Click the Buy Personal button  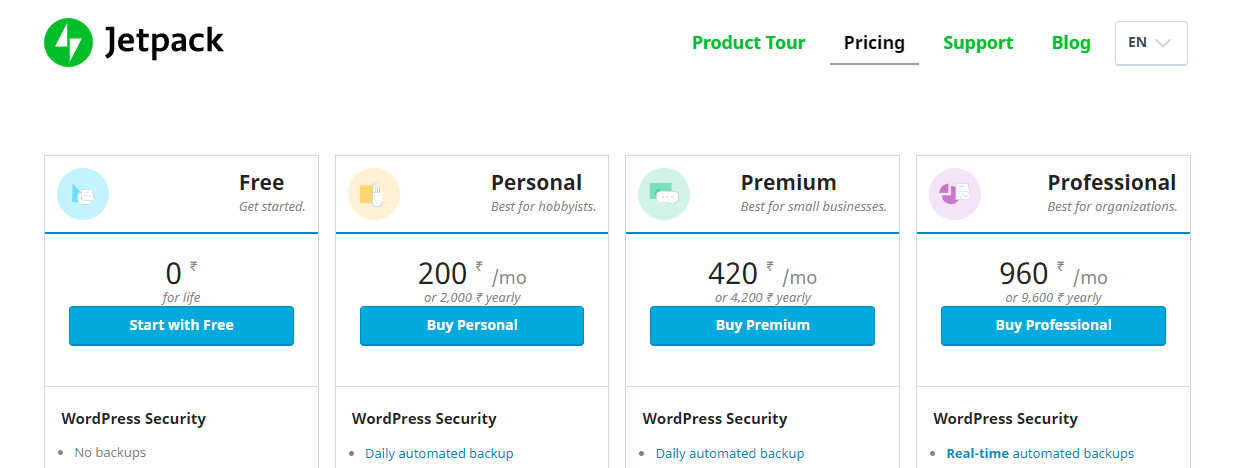[472, 326]
